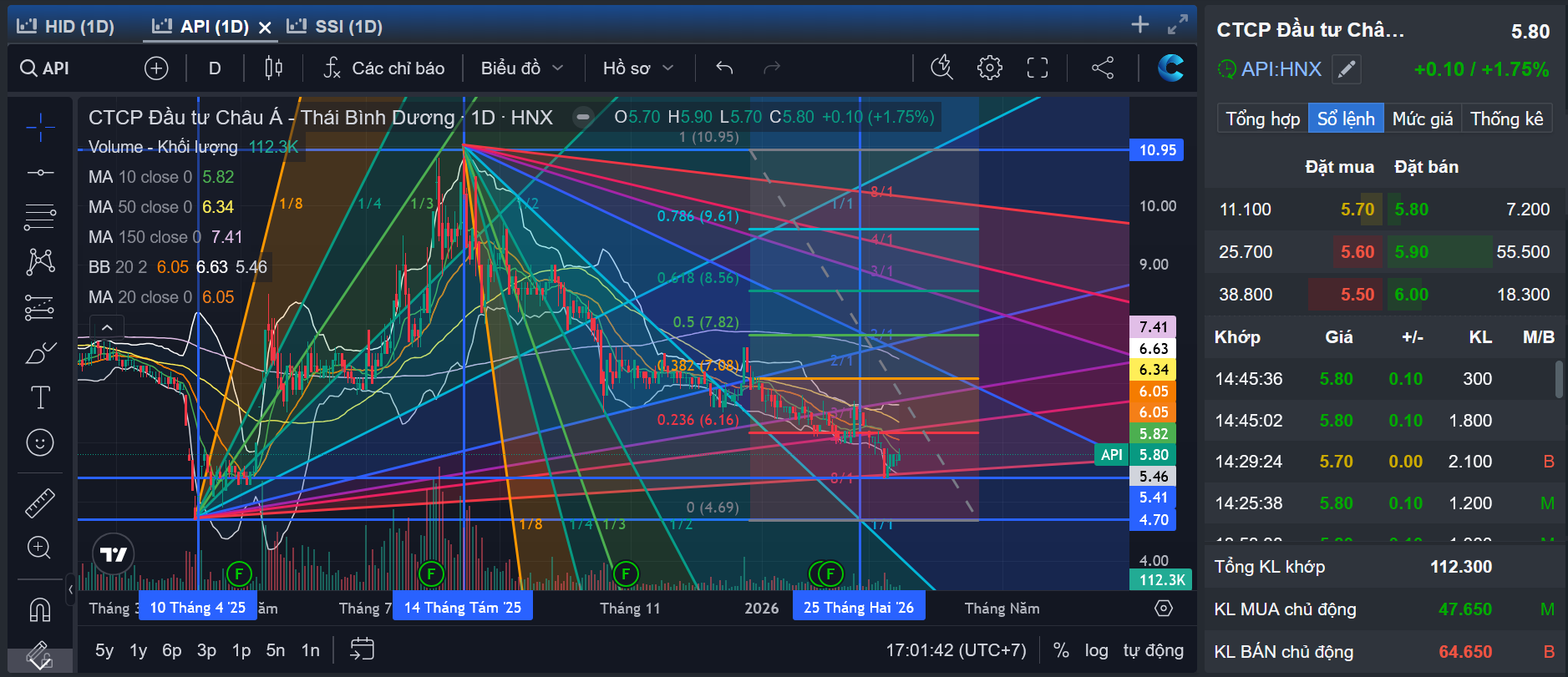1568x677 pixels.
Task: Expand the chart panel with diagonal arrows
Action: (1178, 25)
